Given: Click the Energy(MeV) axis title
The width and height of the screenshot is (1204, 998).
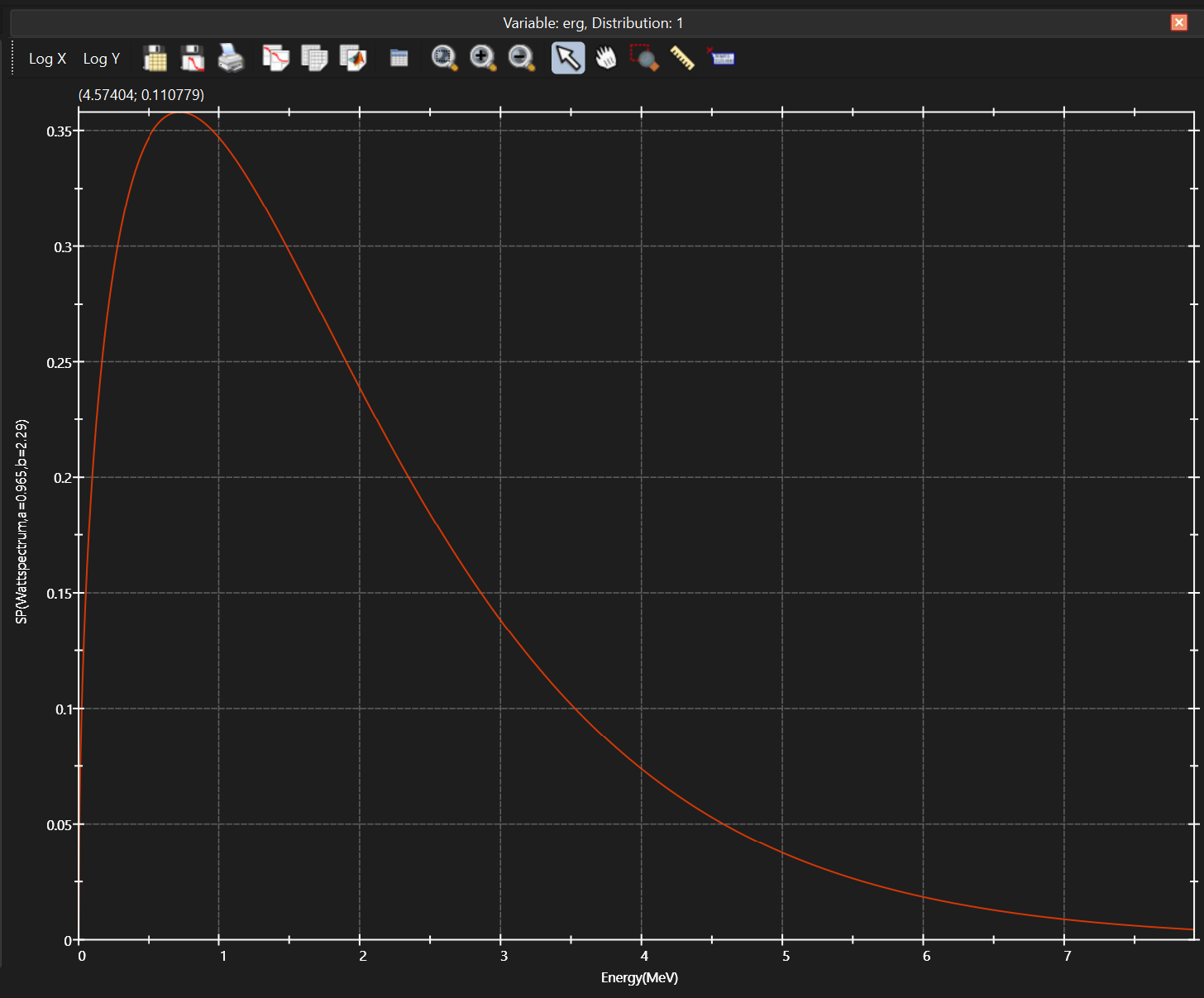Looking at the screenshot, I should pyautogui.click(x=639, y=978).
